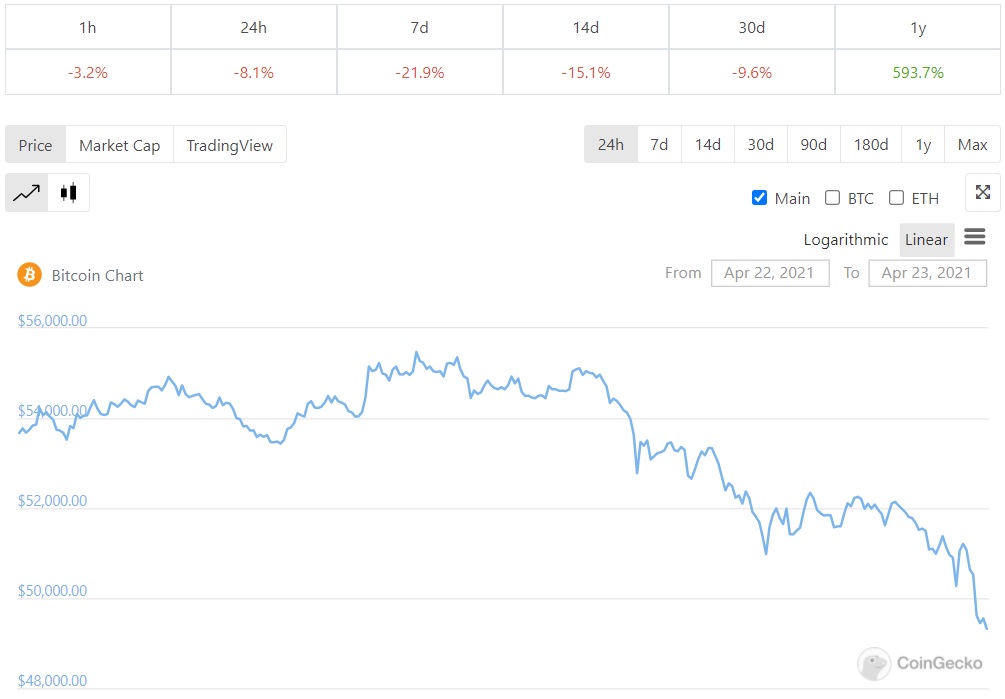The height and width of the screenshot is (699, 1005).
Task: Uncheck the Main series checkbox
Action: [x=759, y=198]
